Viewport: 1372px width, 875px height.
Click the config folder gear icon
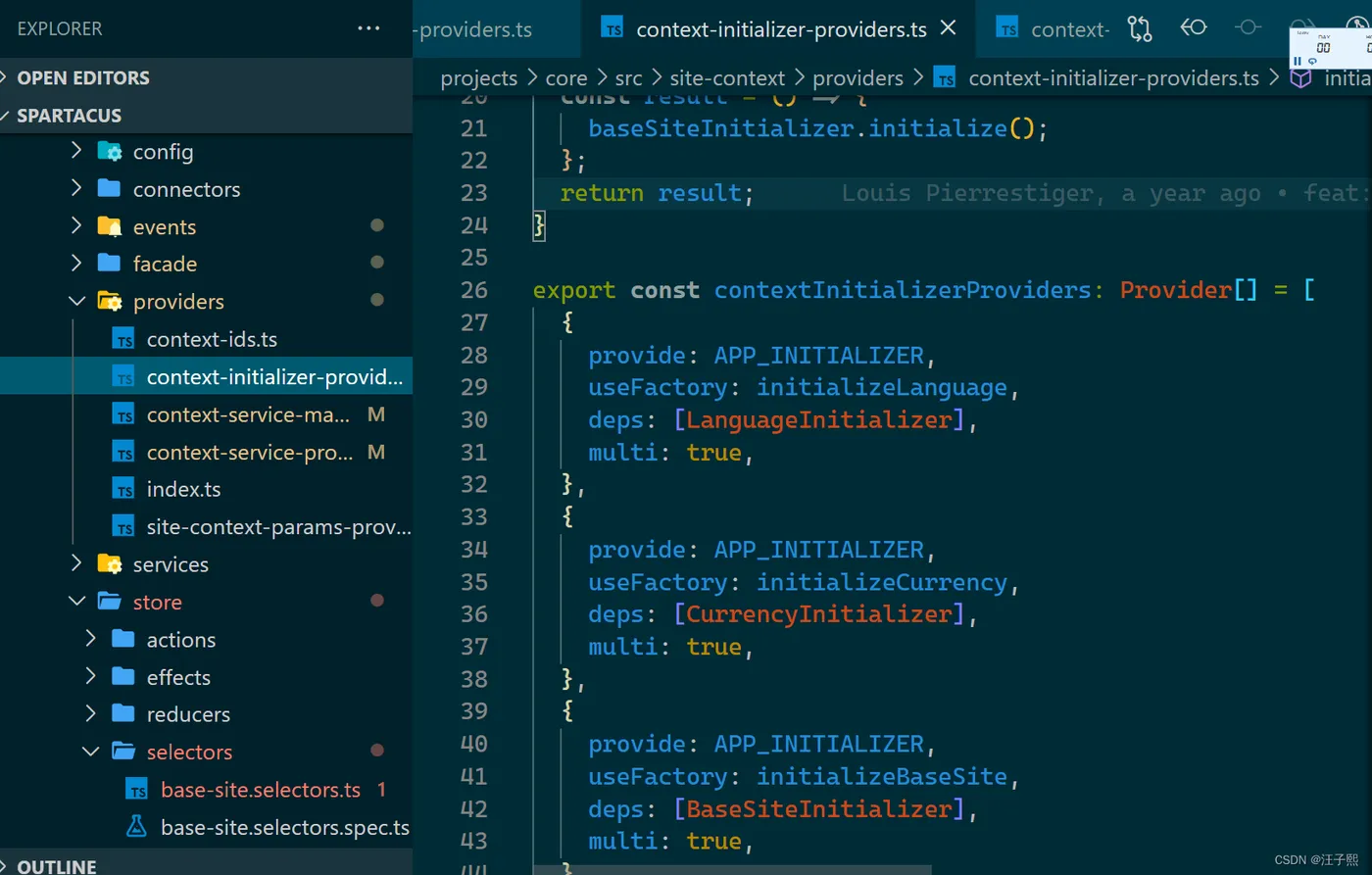(110, 152)
